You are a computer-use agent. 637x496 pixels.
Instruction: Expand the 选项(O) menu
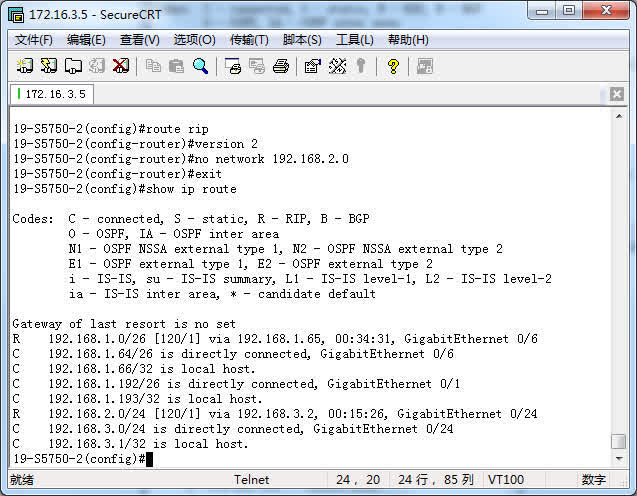[x=194, y=40]
